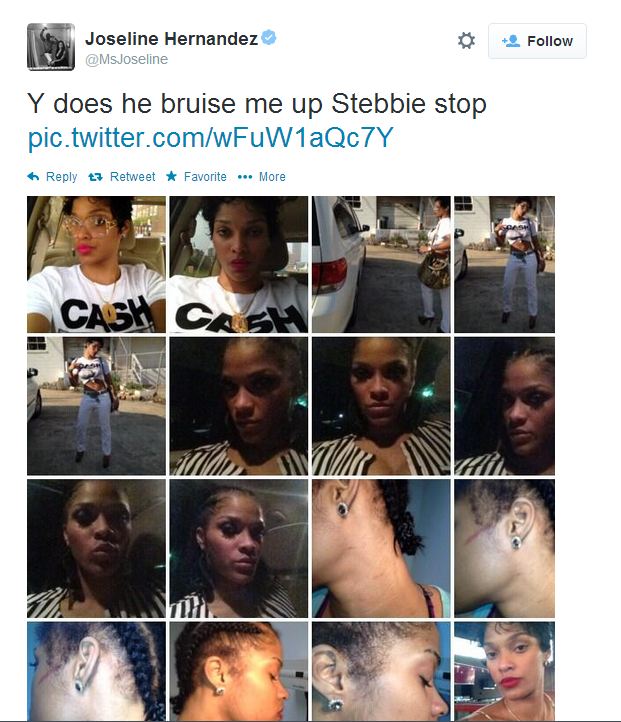Click the Favorite text label
Screen dimensions: 621x722
point(205,177)
